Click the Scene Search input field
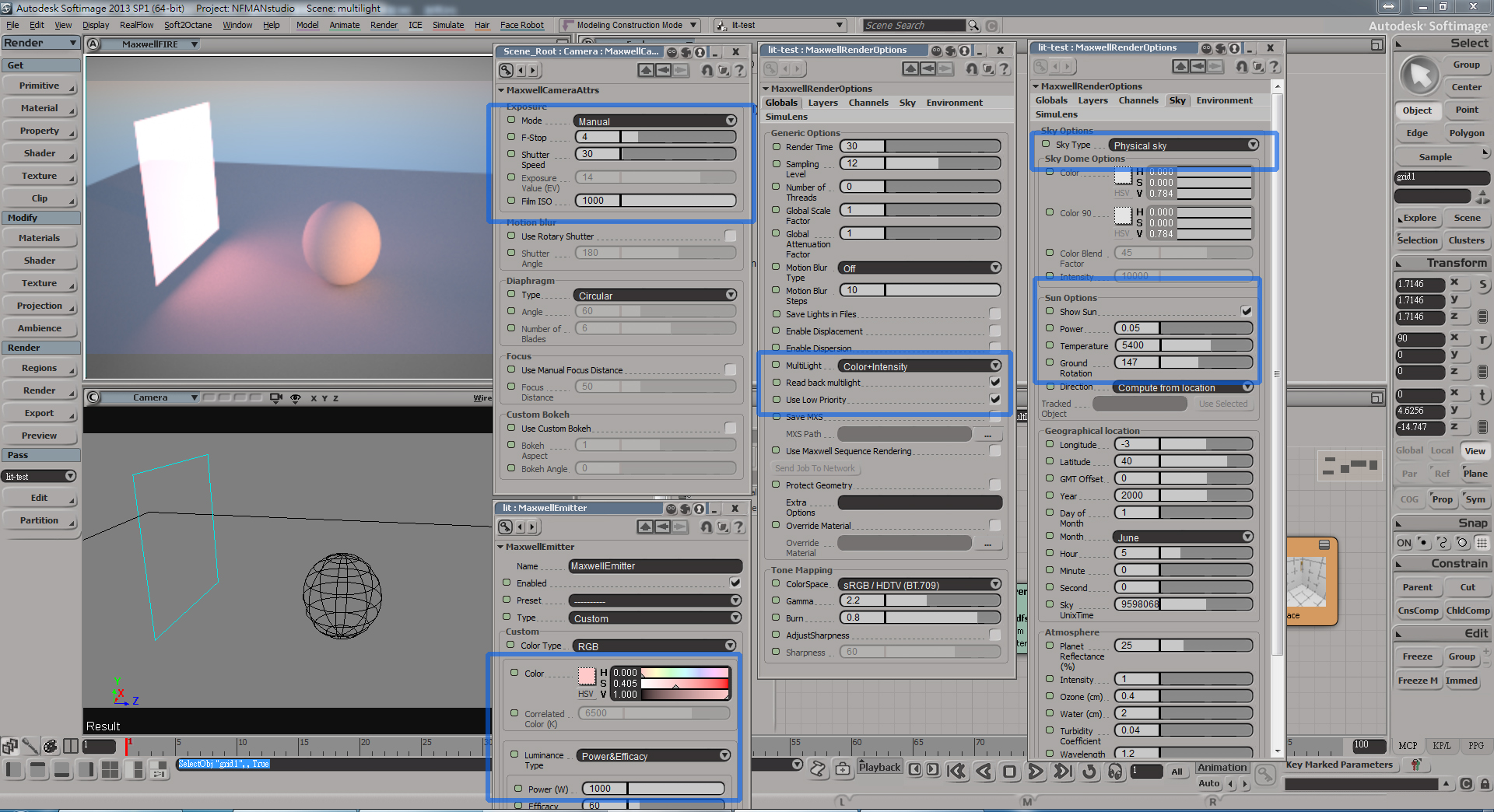1494x812 pixels. (914, 26)
